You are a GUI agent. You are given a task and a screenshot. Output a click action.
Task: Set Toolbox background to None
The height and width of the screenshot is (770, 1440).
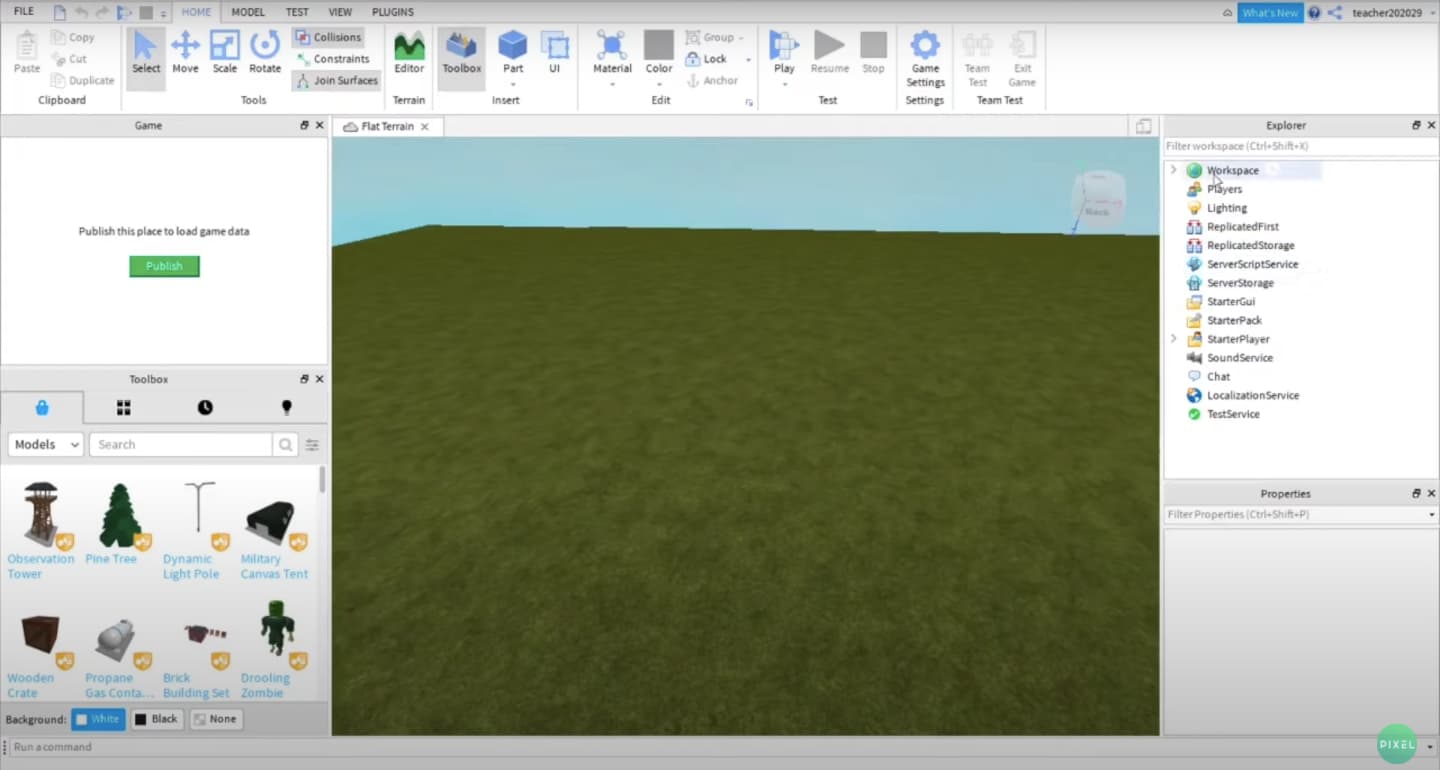pos(216,719)
